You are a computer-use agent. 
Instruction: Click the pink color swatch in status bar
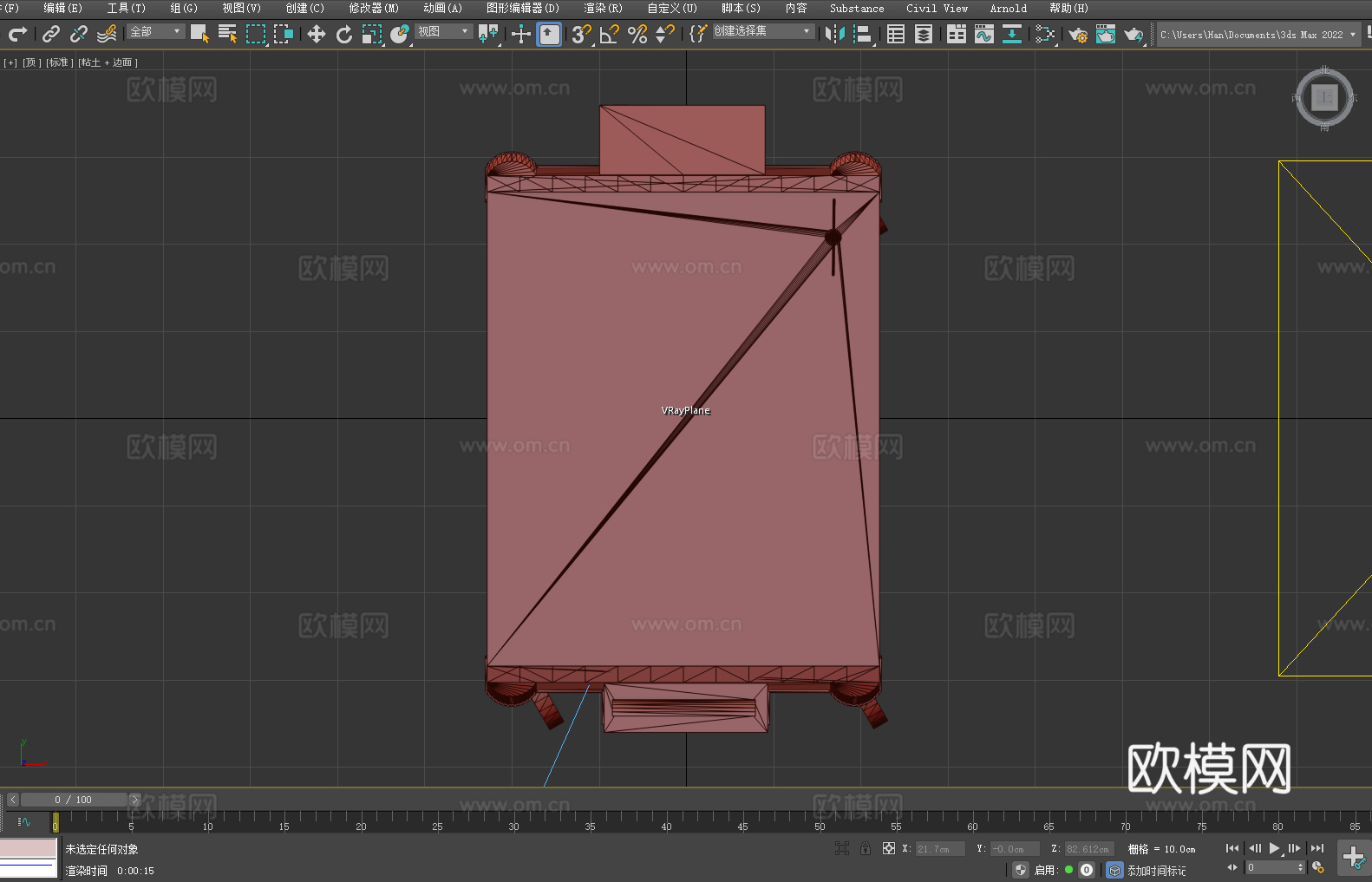pyautogui.click(x=29, y=848)
